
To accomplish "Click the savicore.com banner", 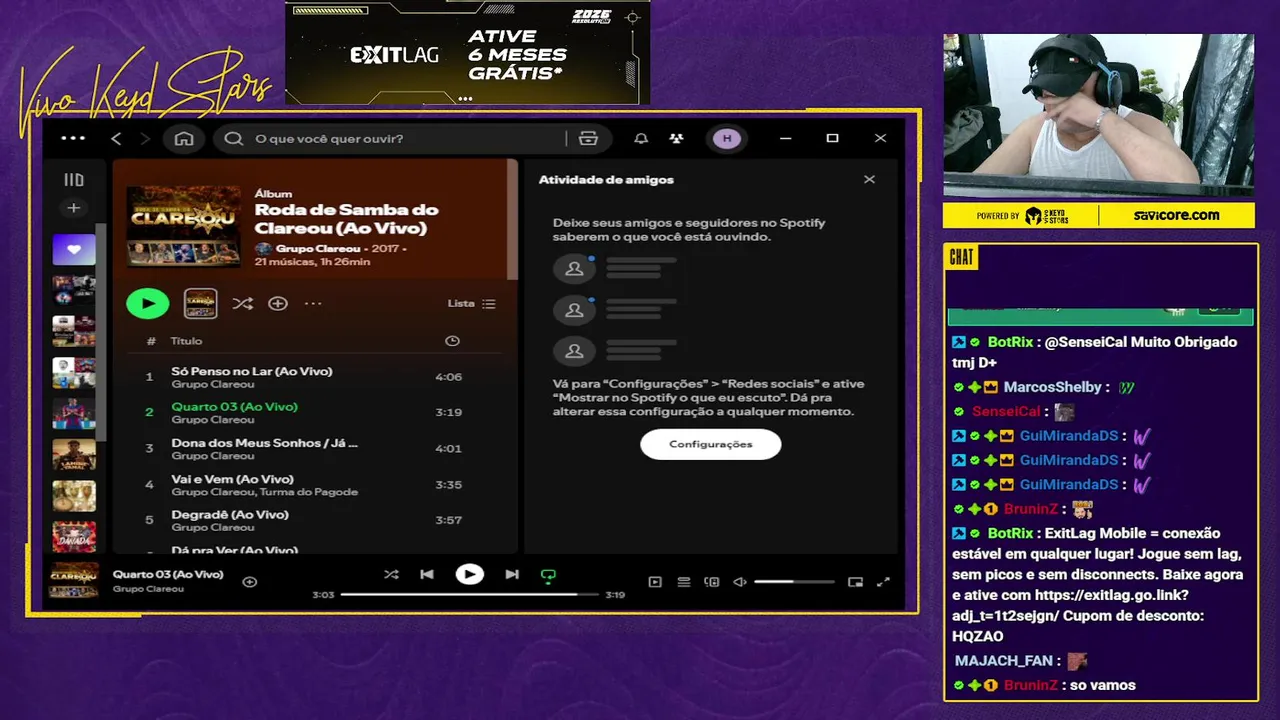I will coord(1176,215).
